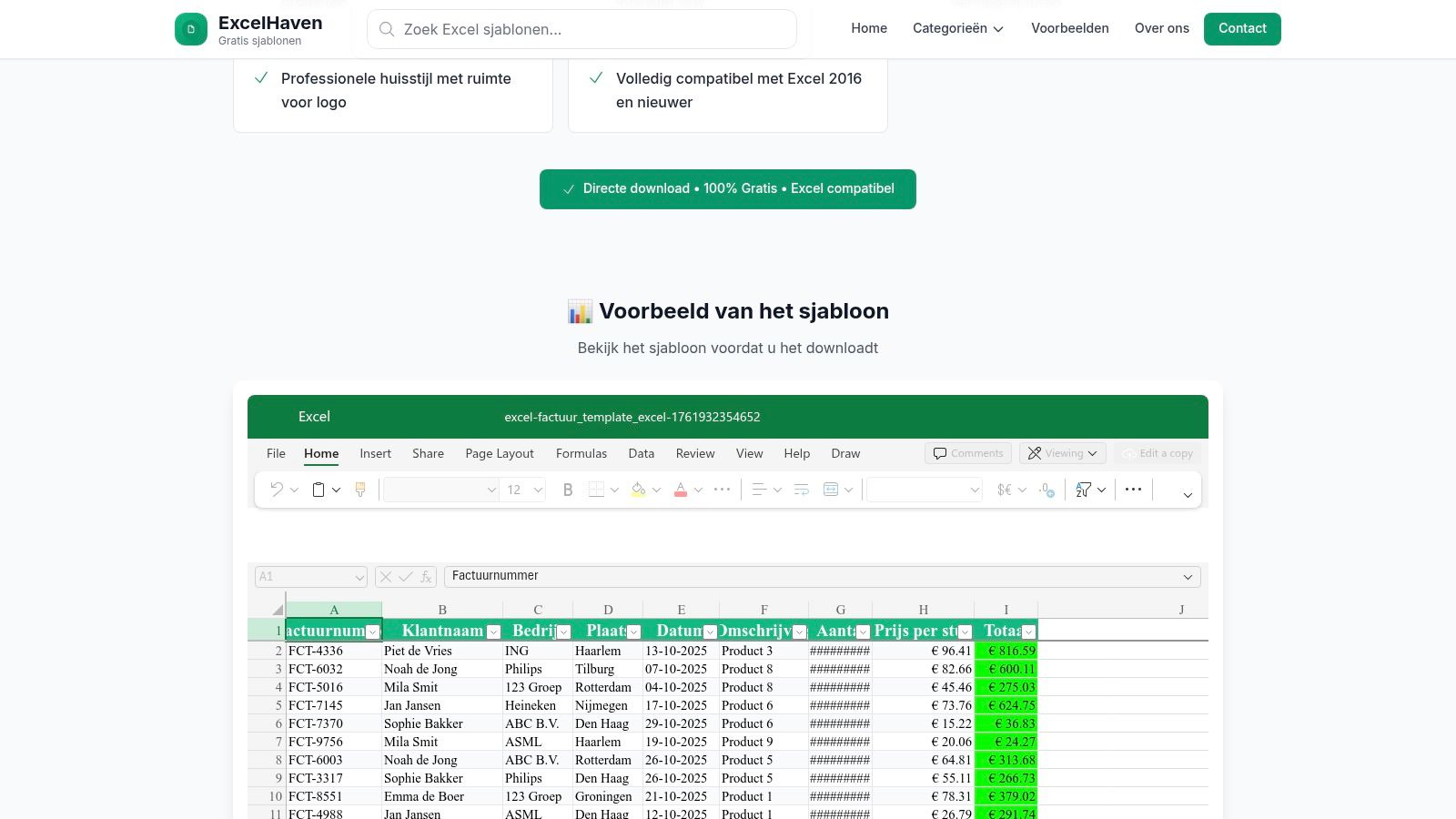Click the green Contact button

click(x=1242, y=28)
